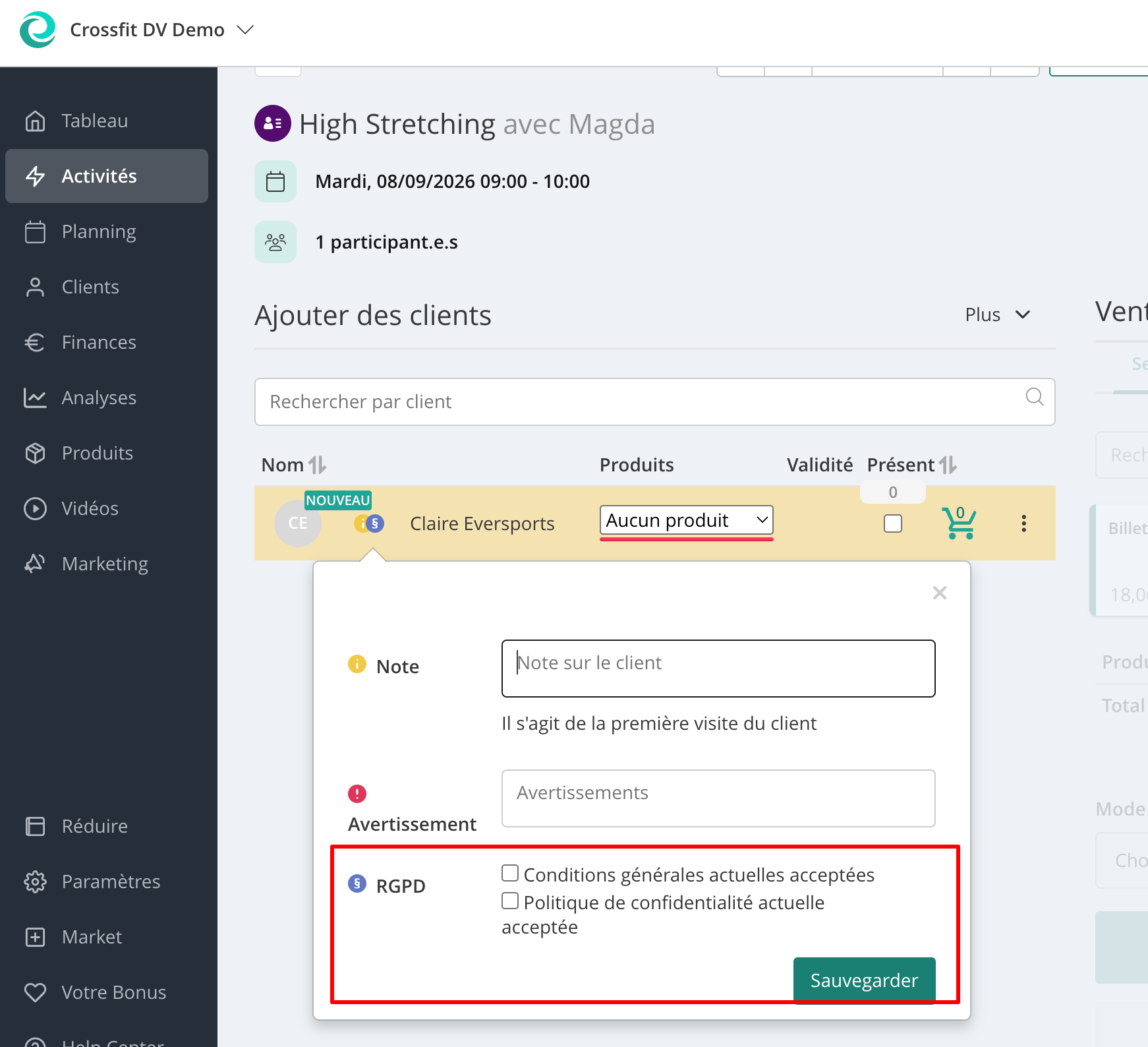
Task: Close the client note popup
Action: 940,593
